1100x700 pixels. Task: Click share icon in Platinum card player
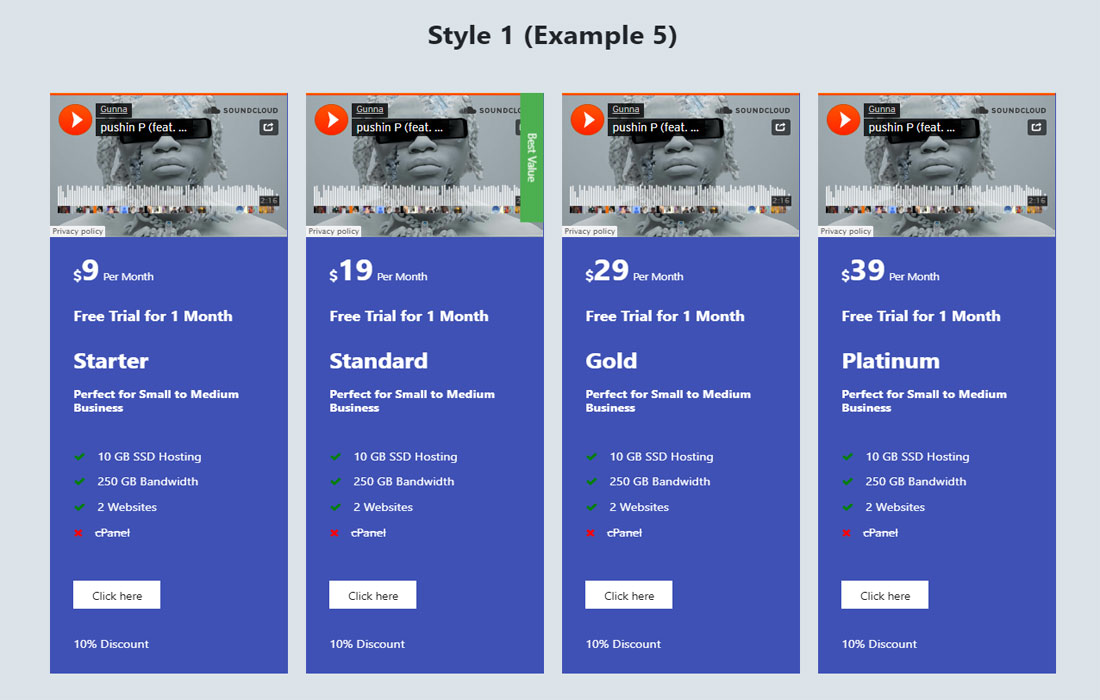coord(1037,127)
